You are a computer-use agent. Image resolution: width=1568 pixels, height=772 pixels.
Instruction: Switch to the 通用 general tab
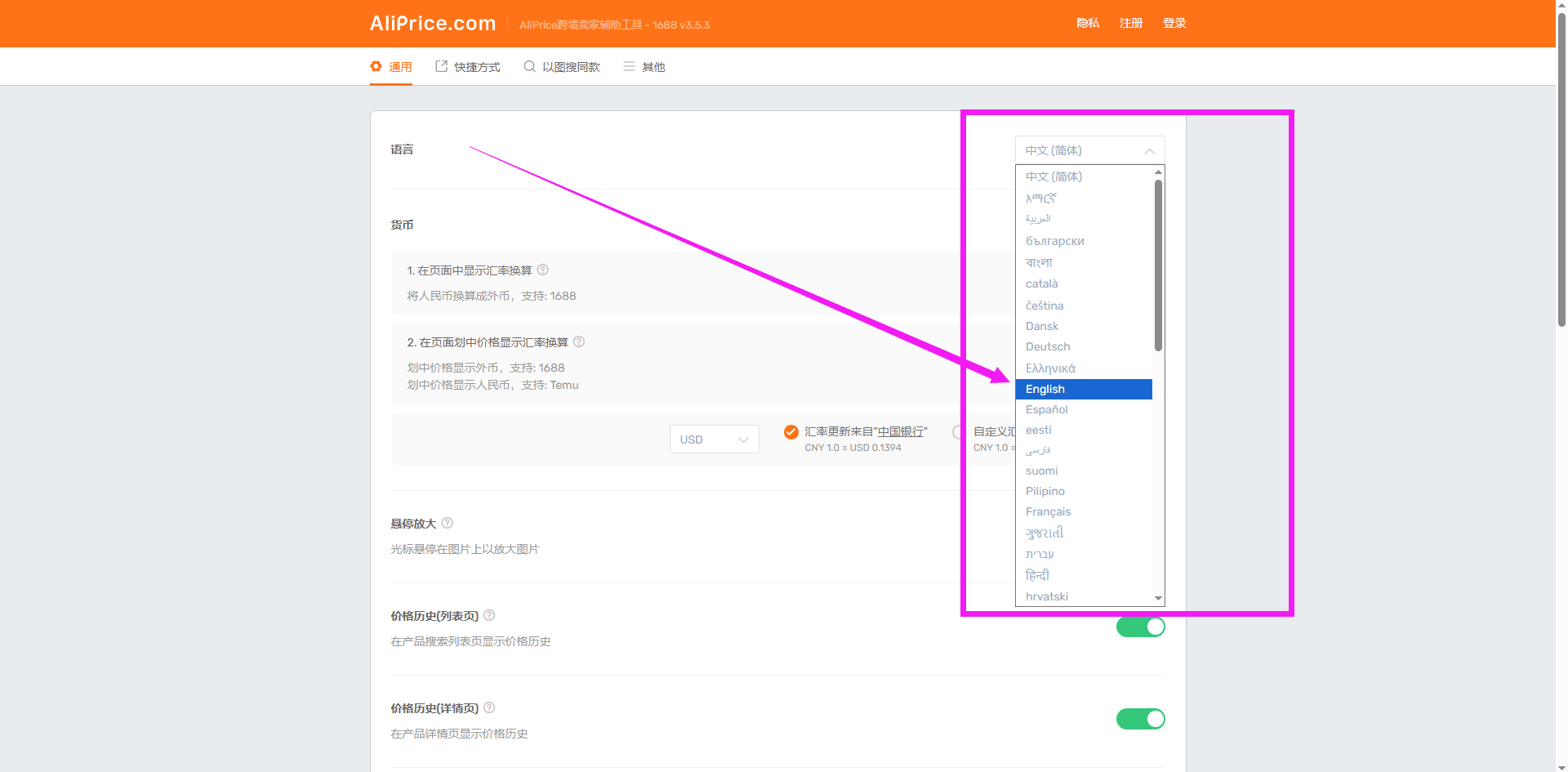(x=391, y=67)
